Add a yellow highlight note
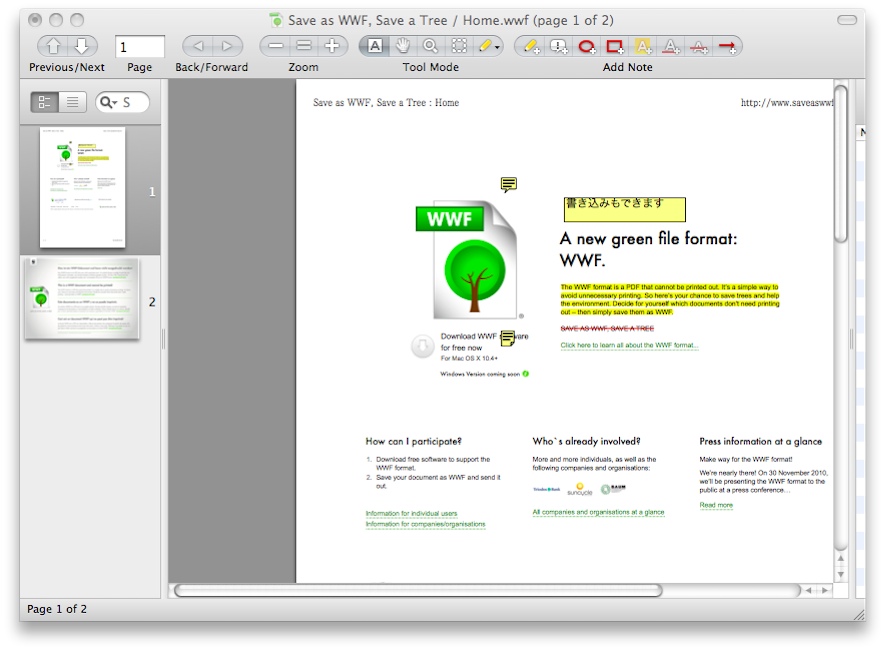Screen dimensions: 885x651 pyautogui.click(x=643, y=46)
